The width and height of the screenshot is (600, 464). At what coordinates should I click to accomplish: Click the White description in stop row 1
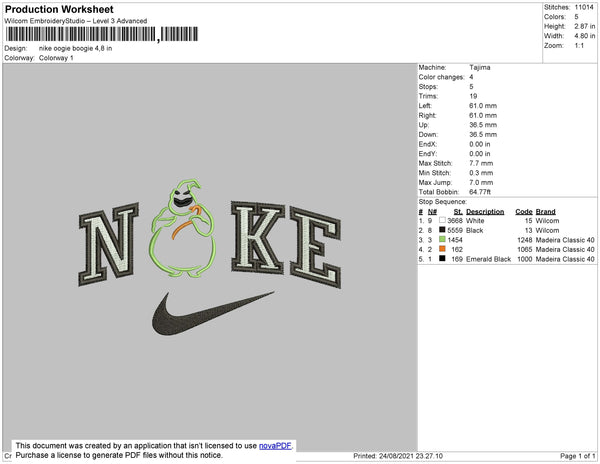(475, 221)
